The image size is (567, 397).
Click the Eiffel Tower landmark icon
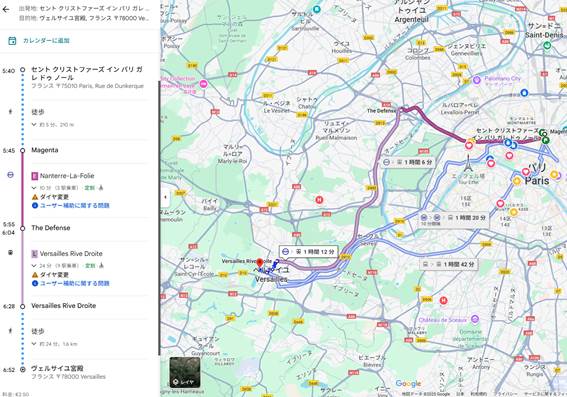point(468,164)
